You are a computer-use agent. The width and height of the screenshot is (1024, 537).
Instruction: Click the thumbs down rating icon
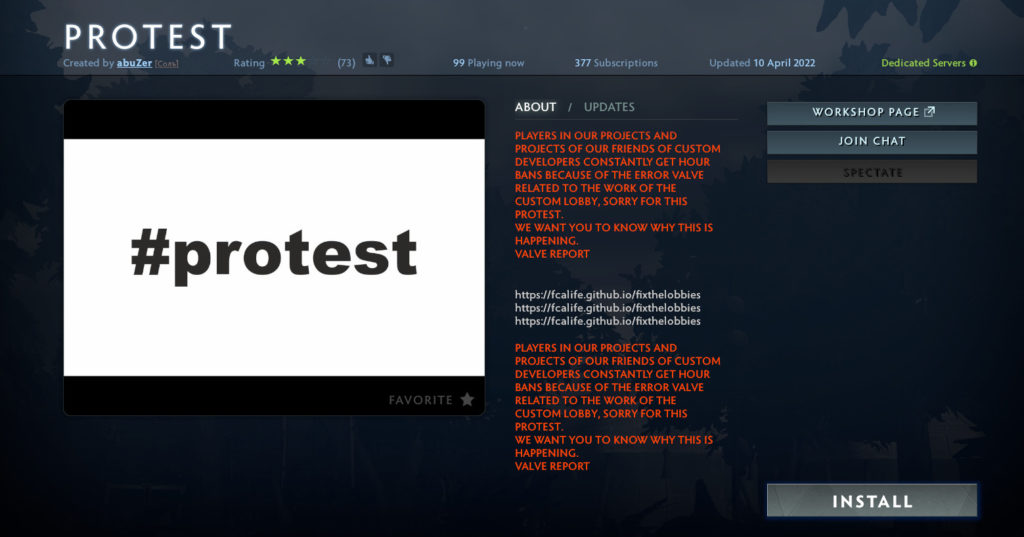tap(386, 61)
